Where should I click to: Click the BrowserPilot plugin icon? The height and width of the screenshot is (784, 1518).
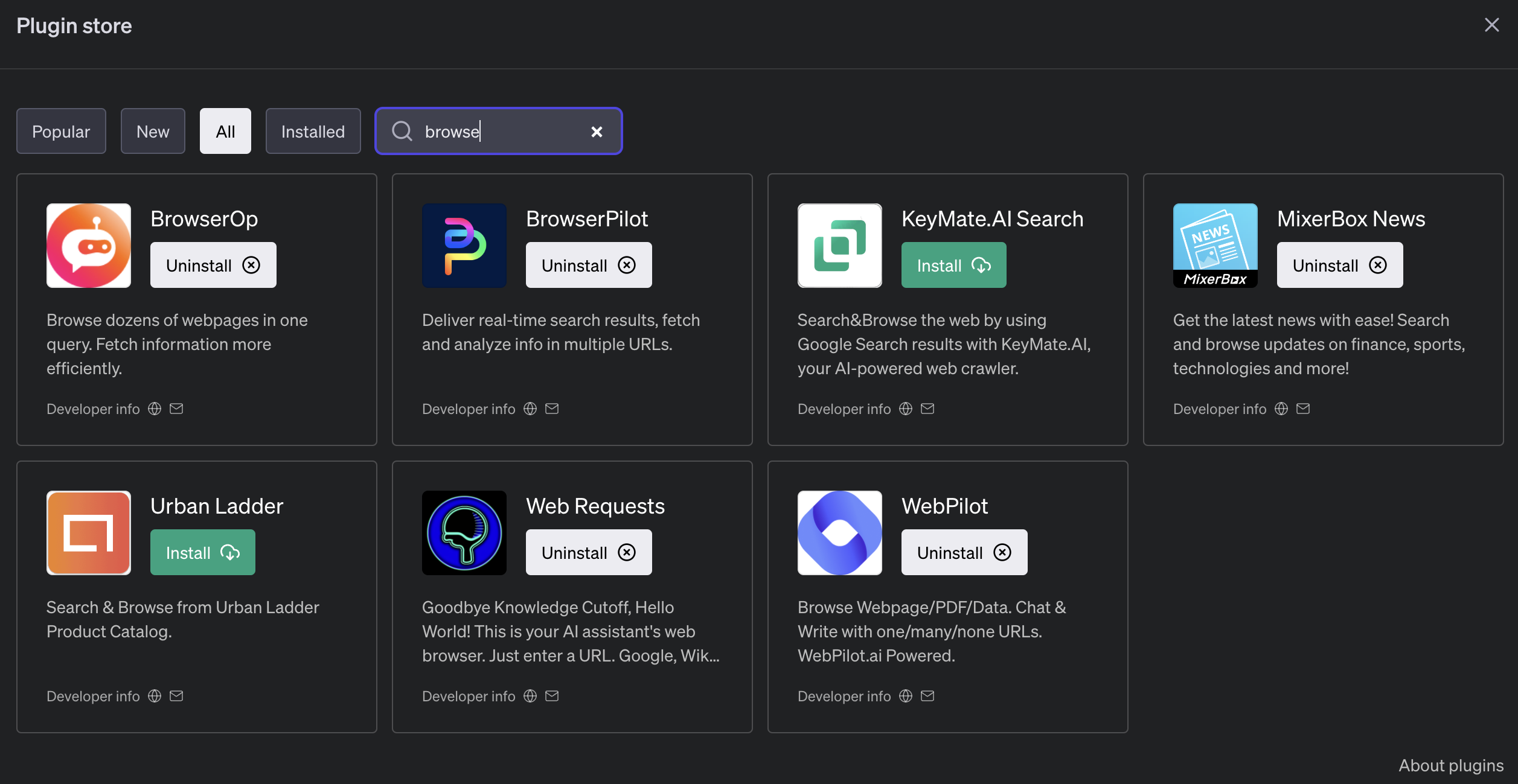[463, 245]
